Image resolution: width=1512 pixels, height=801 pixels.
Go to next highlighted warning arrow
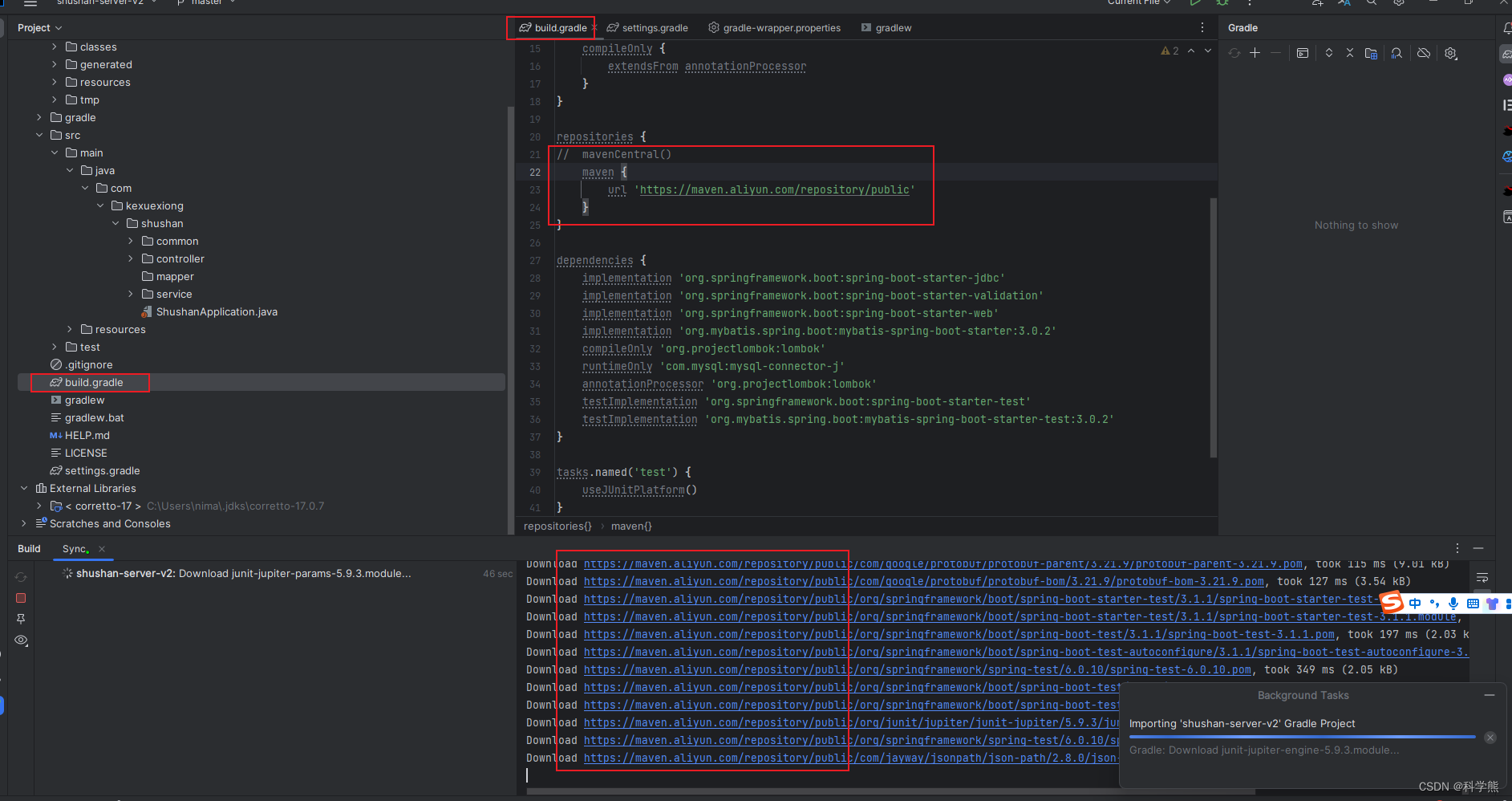click(x=1208, y=51)
